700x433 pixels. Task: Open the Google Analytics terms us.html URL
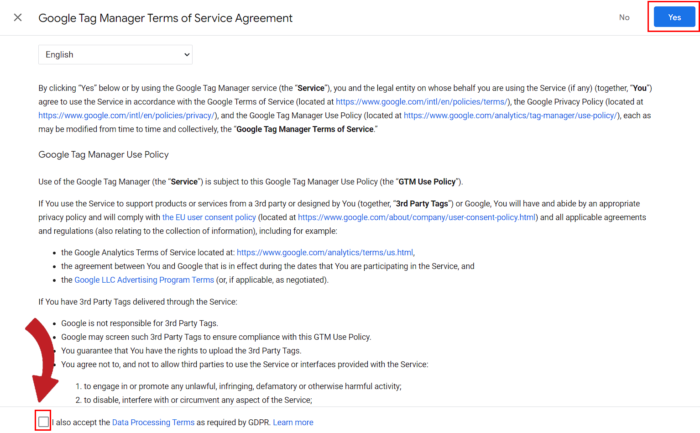[x=325, y=253]
